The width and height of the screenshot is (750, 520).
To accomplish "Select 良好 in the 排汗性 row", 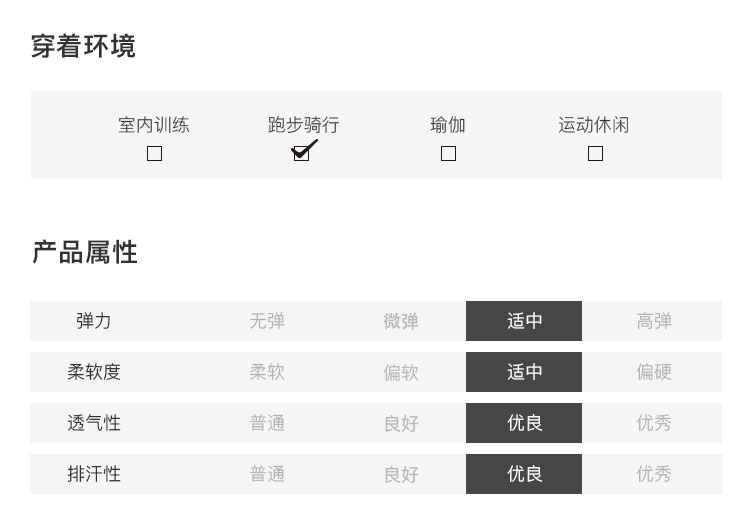I will 401,474.
